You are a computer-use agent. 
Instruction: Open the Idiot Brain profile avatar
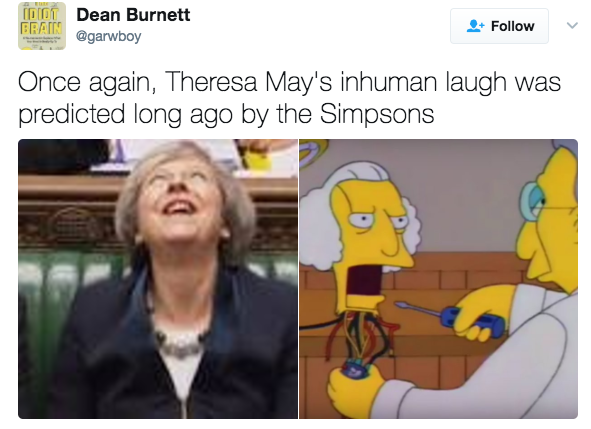(42, 26)
